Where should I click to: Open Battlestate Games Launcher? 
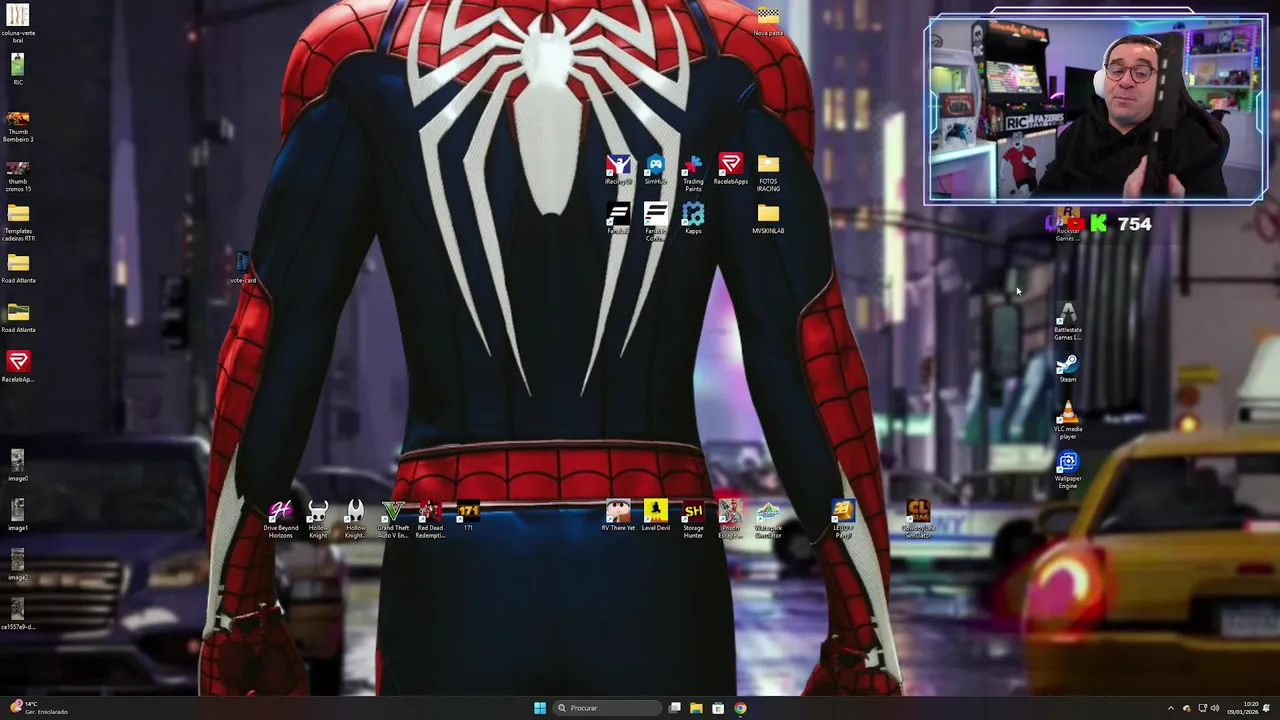pos(1068,322)
